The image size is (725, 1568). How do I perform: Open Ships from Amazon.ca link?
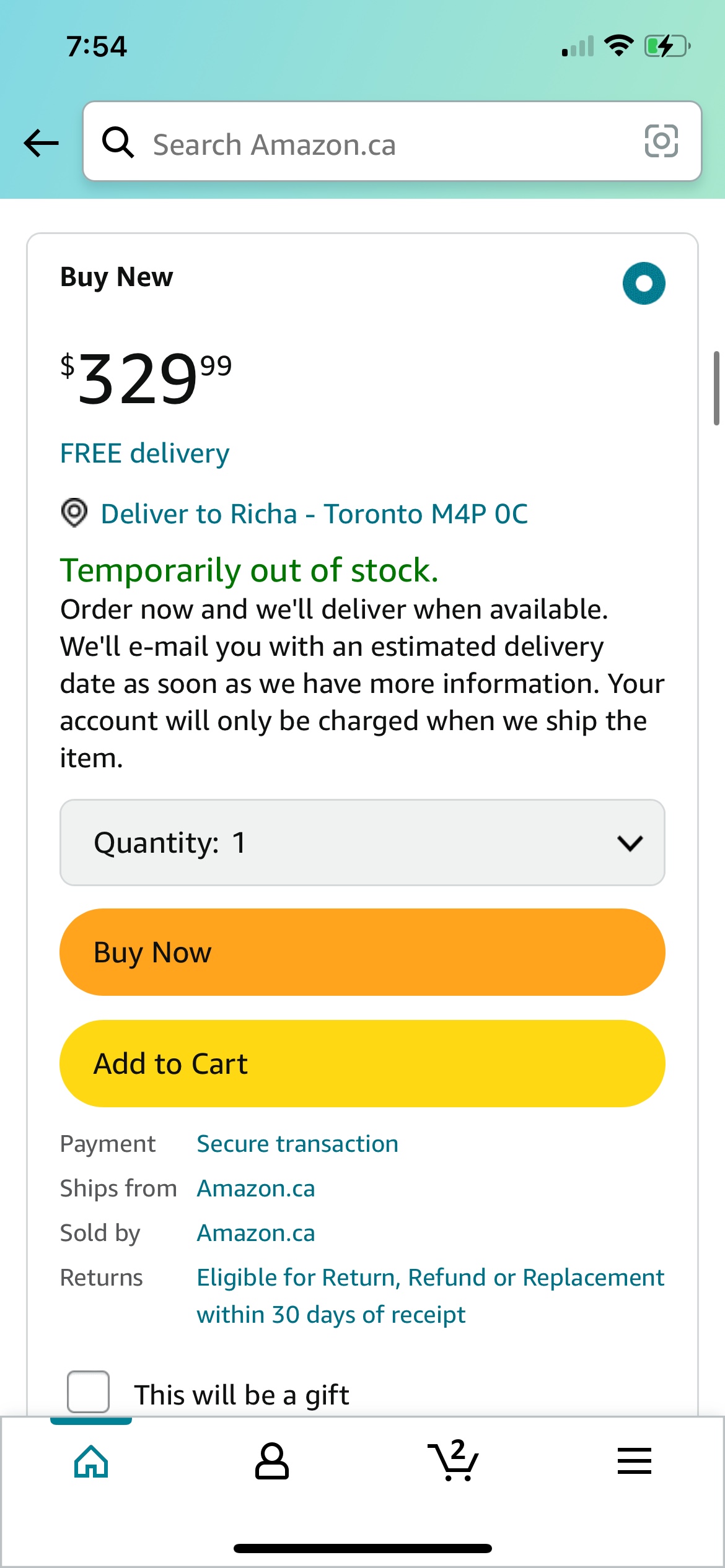point(256,1188)
